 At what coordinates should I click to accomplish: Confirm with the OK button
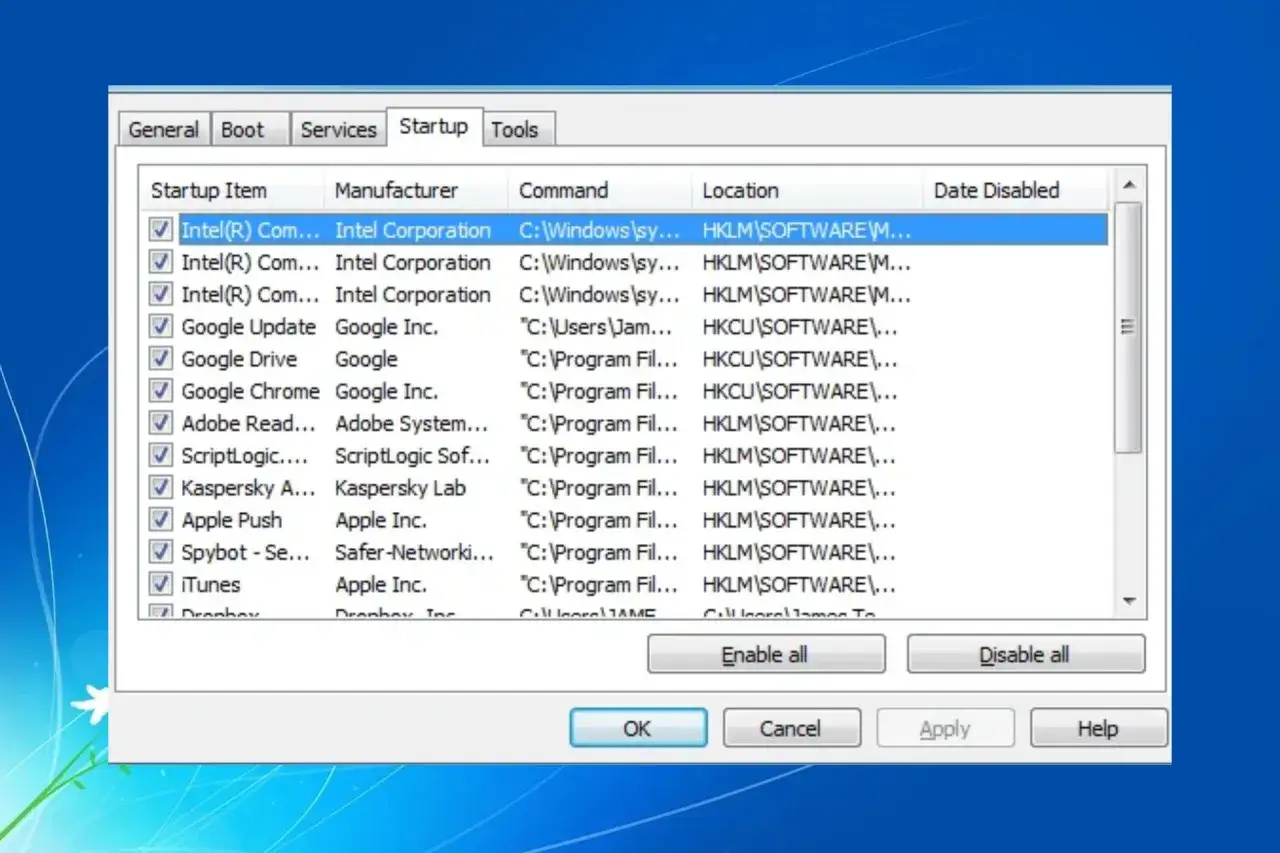pos(638,728)
